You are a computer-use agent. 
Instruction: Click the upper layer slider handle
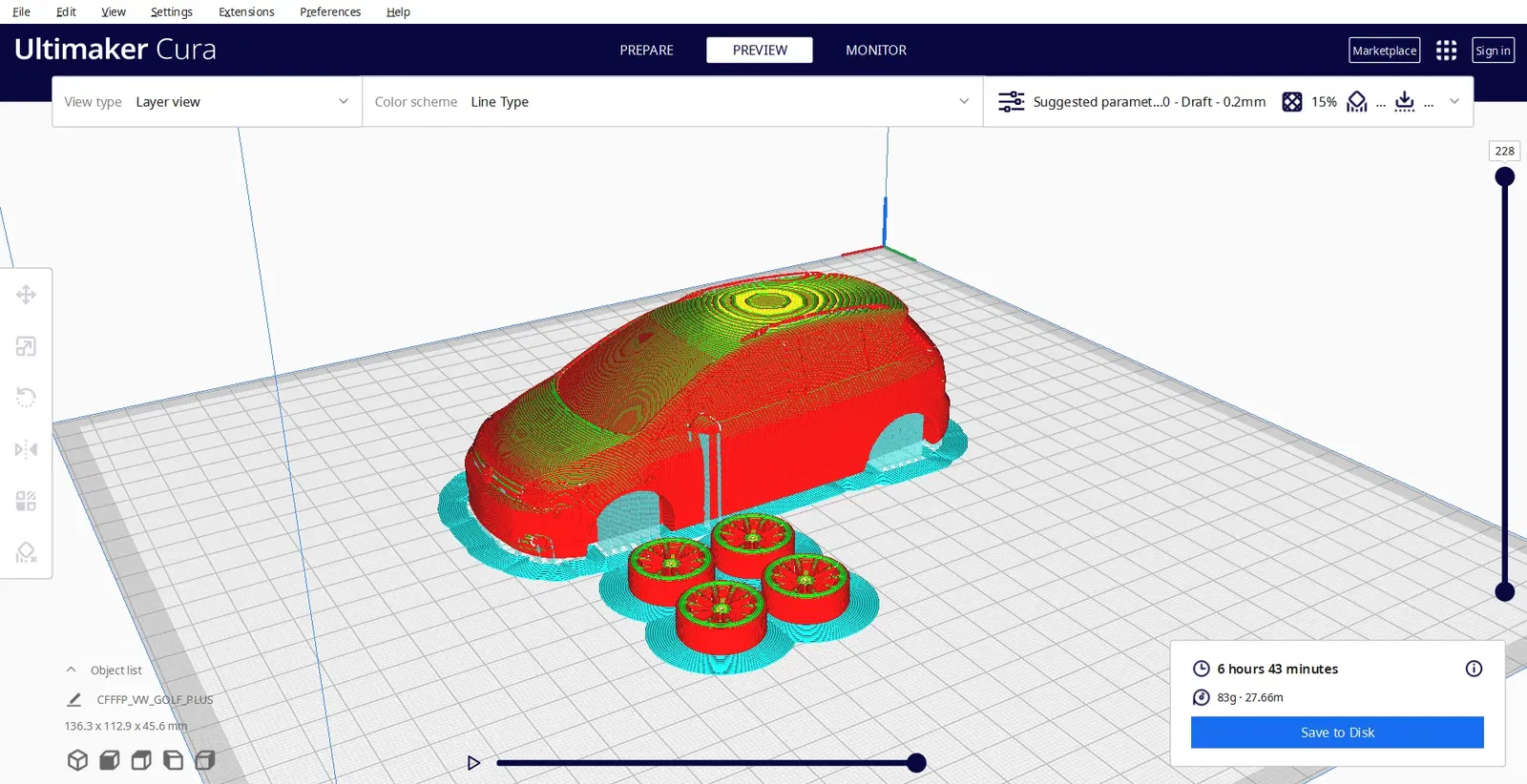pyautogui.click(x=1505, y=176)
